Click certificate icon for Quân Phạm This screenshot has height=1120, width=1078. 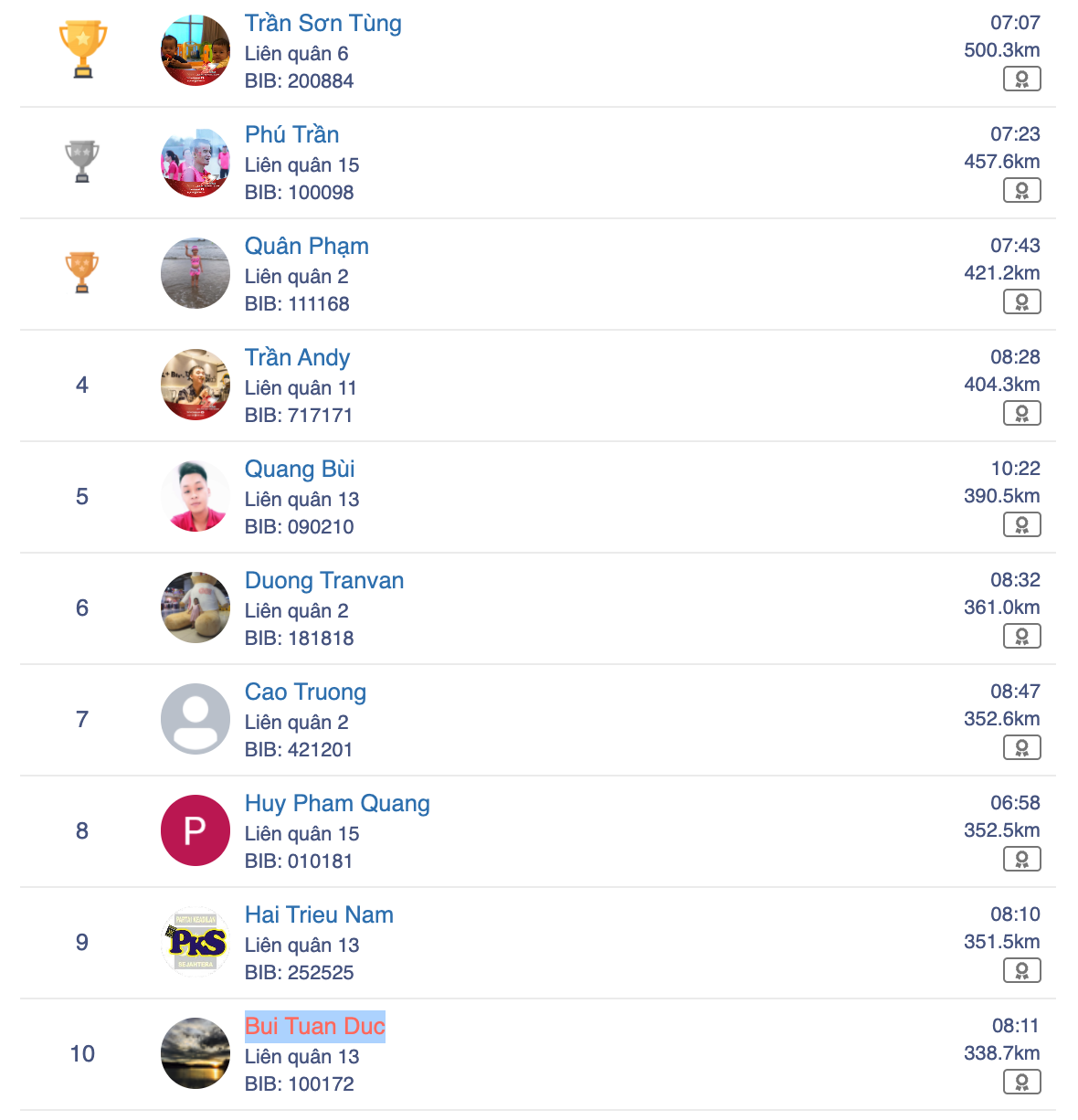coord(1021,302)
